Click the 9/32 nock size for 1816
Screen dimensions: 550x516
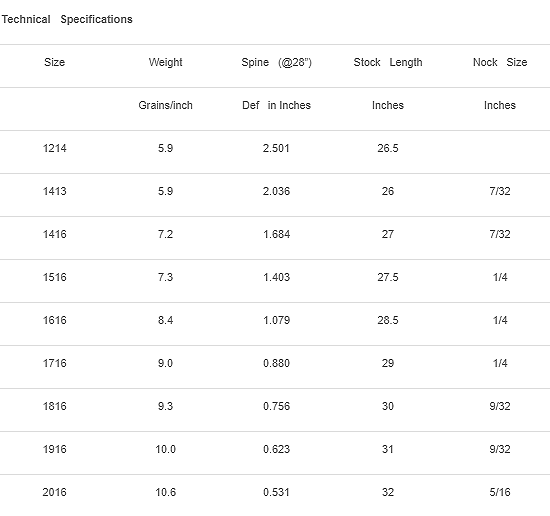500,406
